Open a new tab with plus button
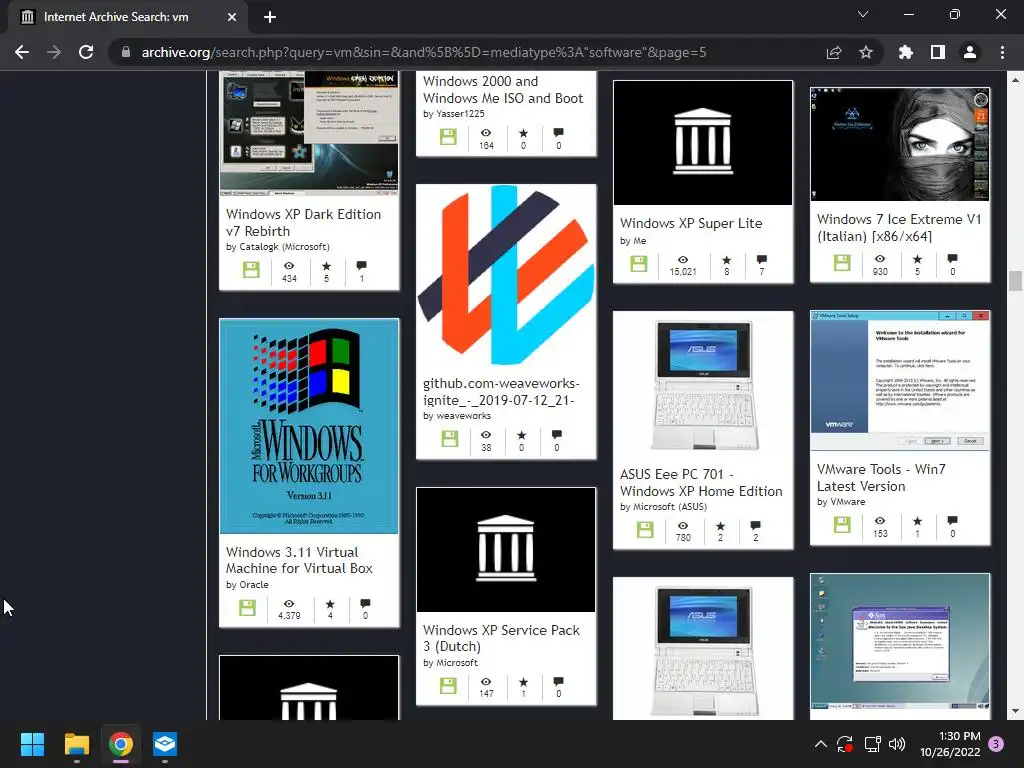The width and height of the screenshot is (1024, 768). pyautogui.click(x=270, y=17)
